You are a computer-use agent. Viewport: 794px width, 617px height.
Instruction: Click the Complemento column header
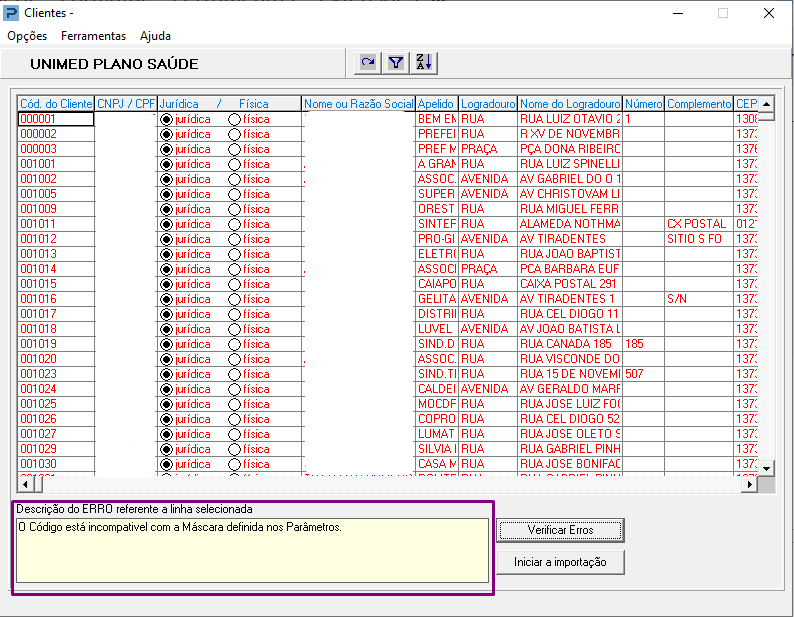point(699,104)
